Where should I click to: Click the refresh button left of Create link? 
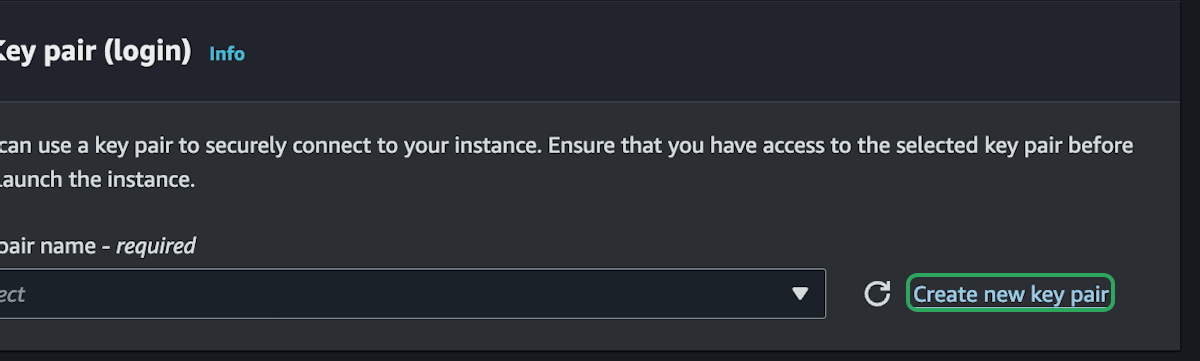pos(877,294)
